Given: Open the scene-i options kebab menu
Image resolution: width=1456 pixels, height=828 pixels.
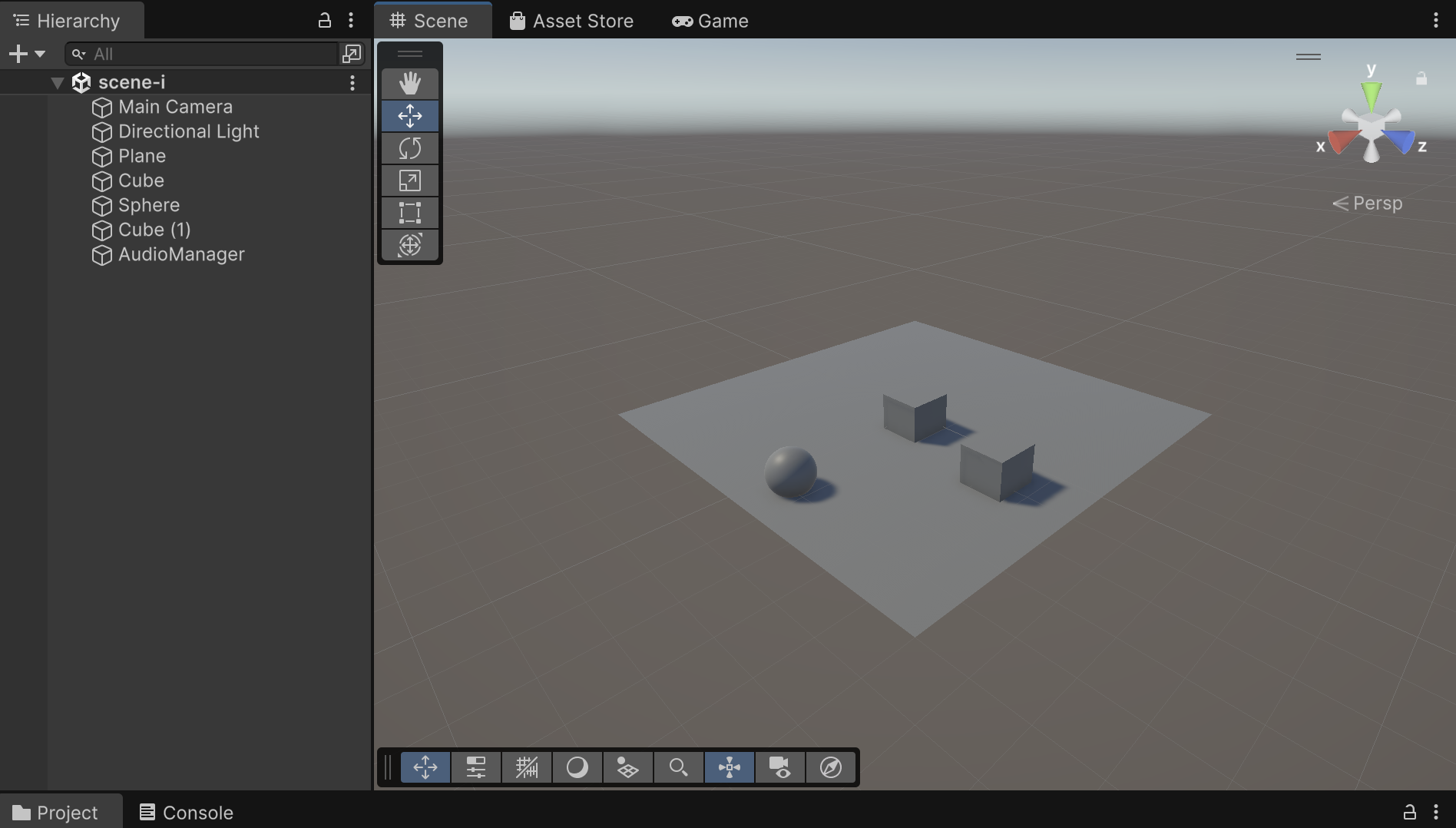Looking at the screenshot, I should (x=352, y=82).
